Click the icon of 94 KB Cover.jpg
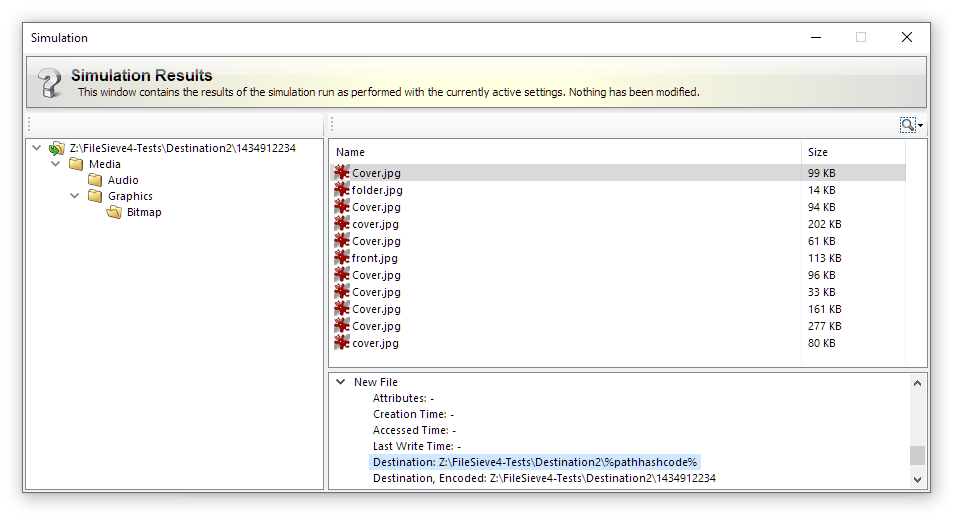The image size is (953, 514). tap(342, 207)
